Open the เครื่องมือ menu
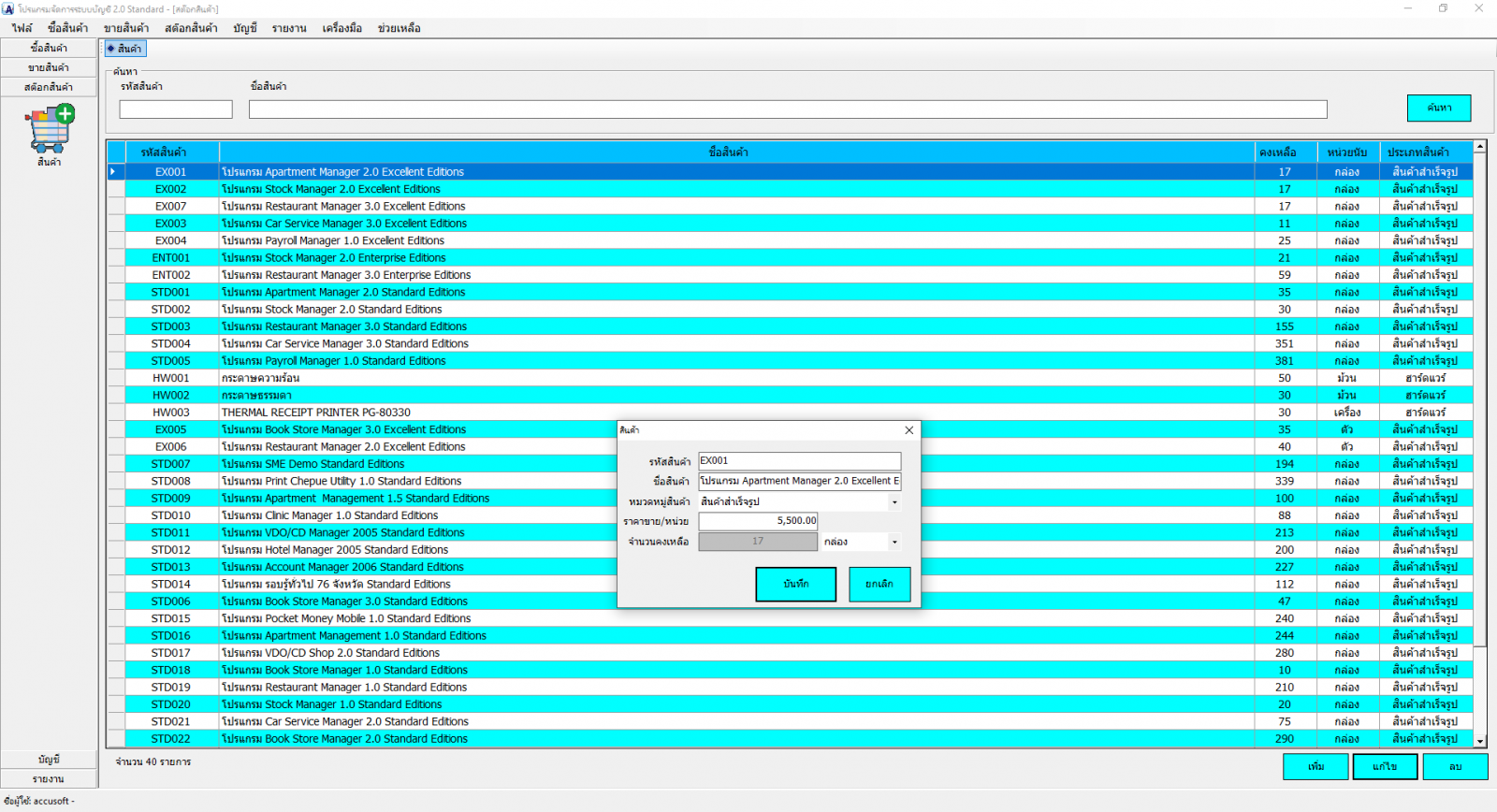Screen dimensions: 1497x812 342,28
